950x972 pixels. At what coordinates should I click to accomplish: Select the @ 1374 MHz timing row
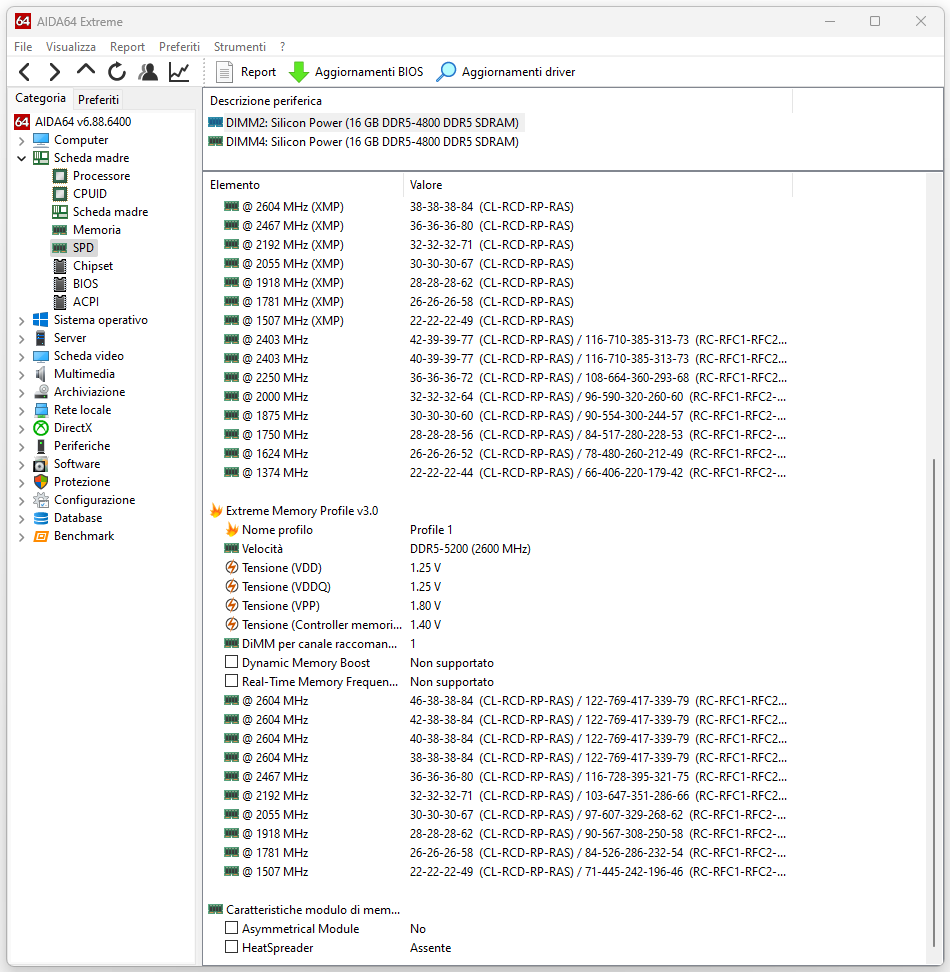(x=506, y=472)
